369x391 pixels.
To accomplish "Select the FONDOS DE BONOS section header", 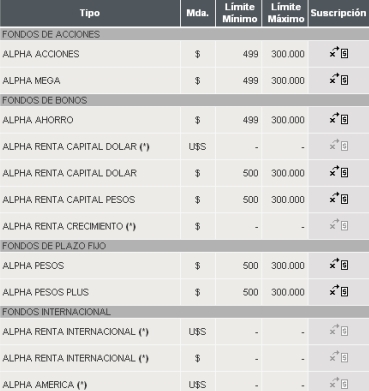I will (184, 100).
